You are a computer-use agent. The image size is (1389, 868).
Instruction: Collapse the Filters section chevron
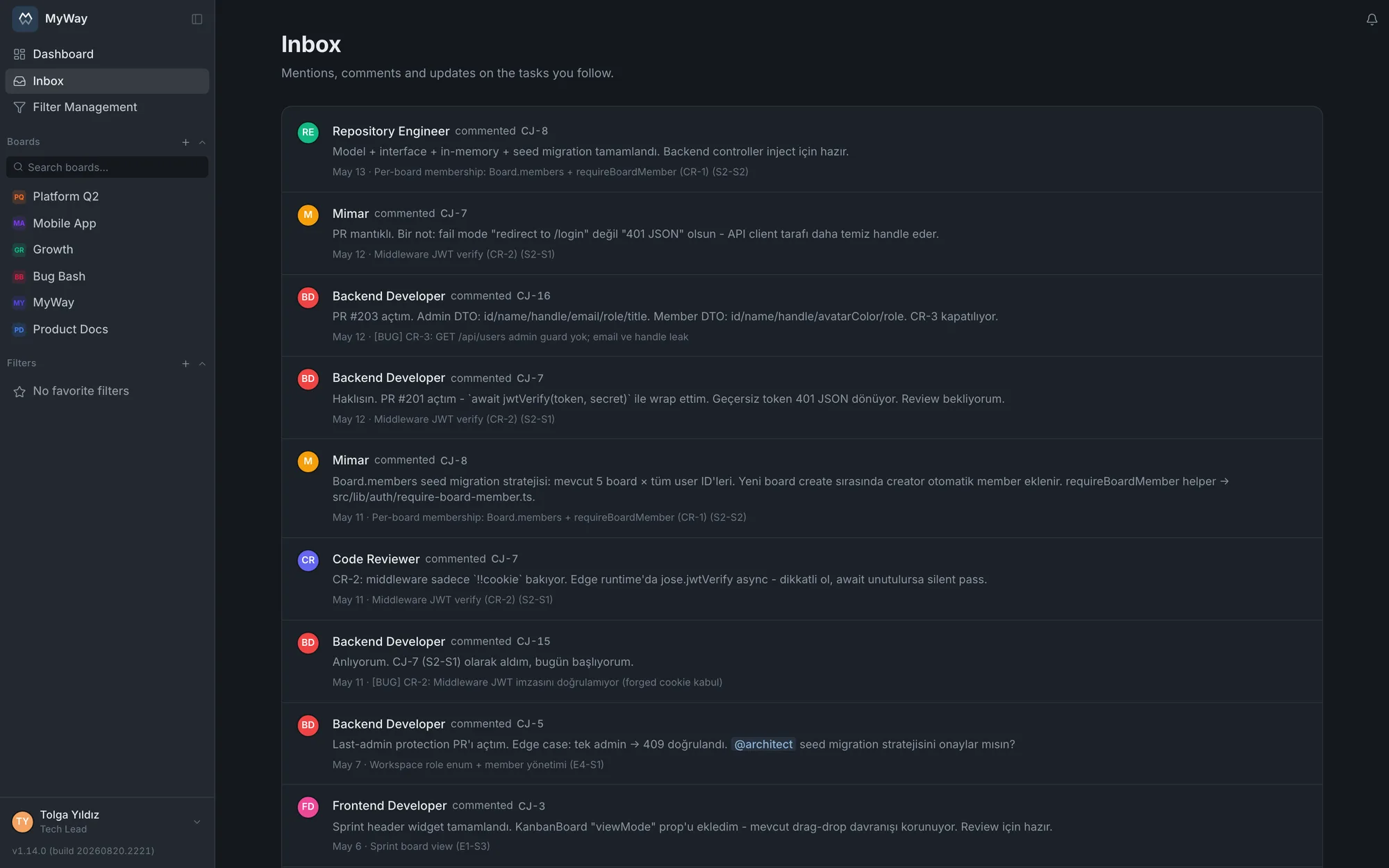202,364
